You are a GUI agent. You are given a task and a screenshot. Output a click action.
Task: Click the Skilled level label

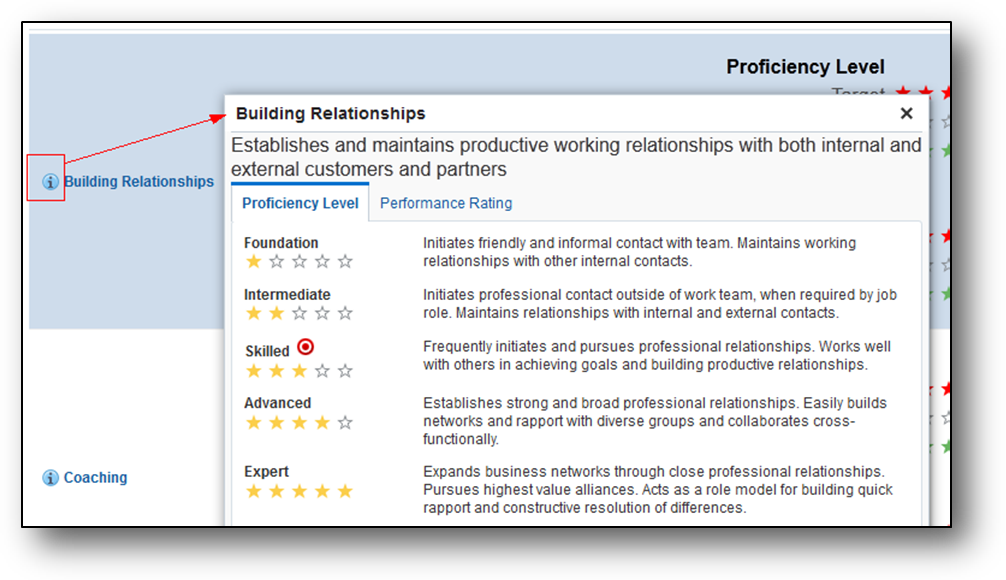pyautogui.click(x=267, y=351)
